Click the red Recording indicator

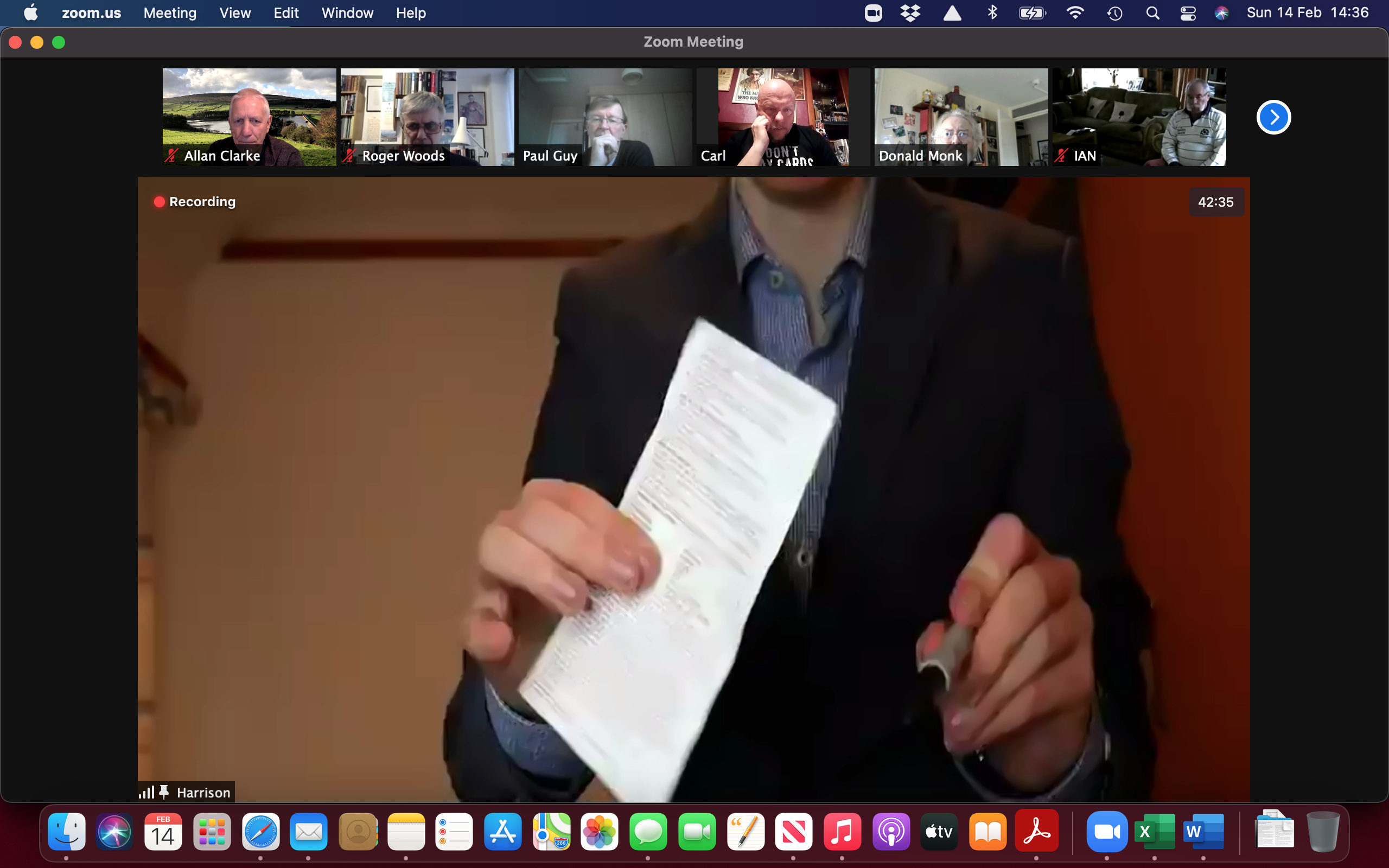coord(195,201)
